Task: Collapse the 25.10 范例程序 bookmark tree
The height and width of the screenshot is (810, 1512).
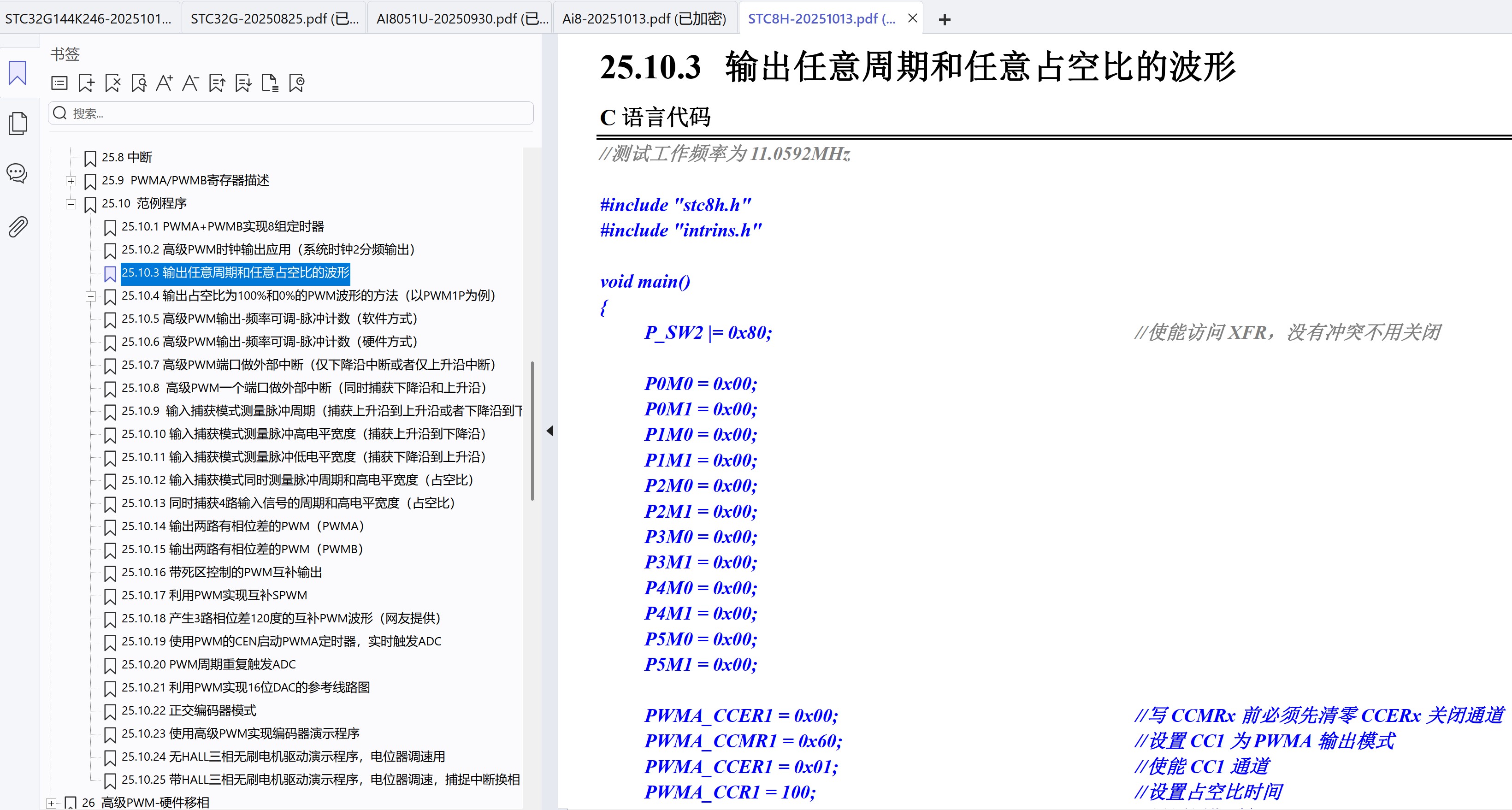Action: pos(71,205)
